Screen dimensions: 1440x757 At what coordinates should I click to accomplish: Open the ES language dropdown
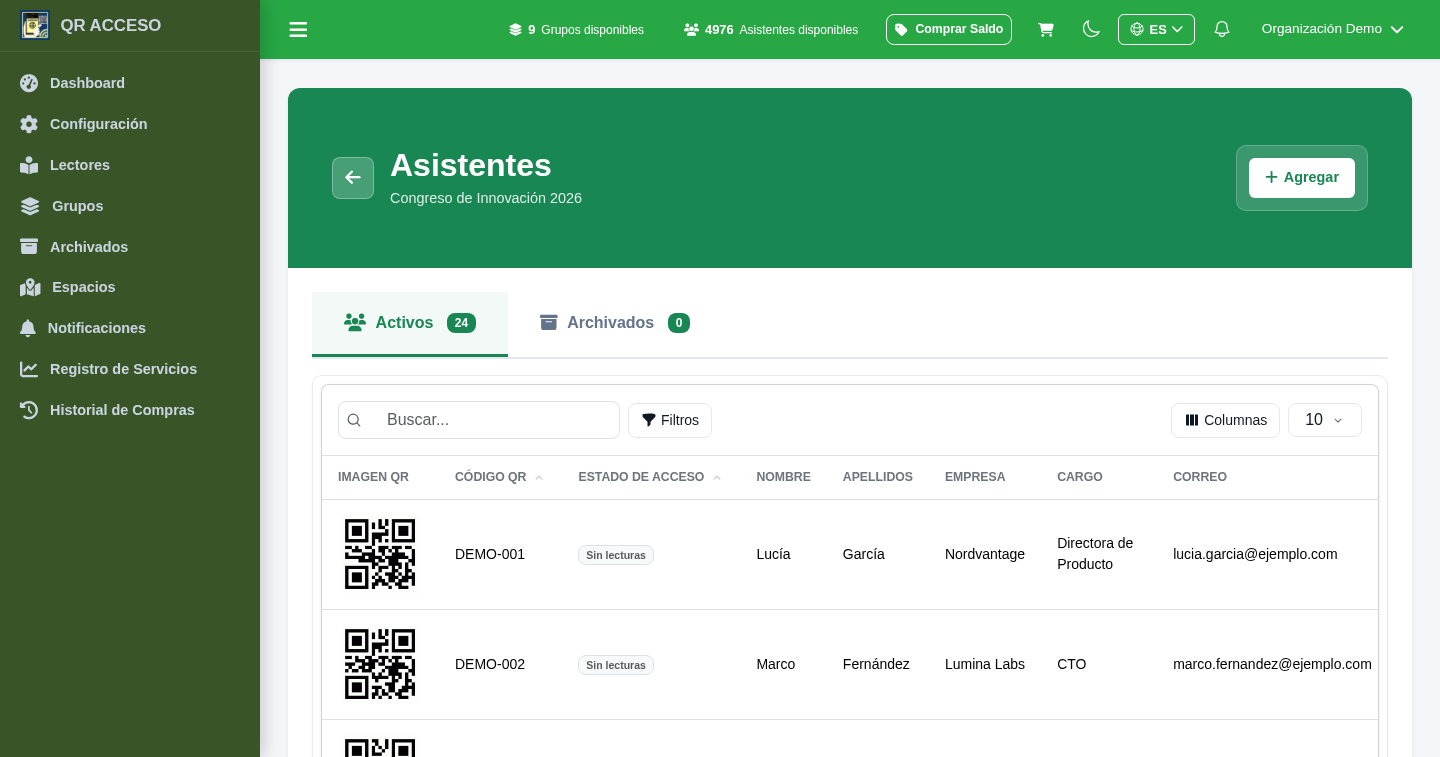1156,29
